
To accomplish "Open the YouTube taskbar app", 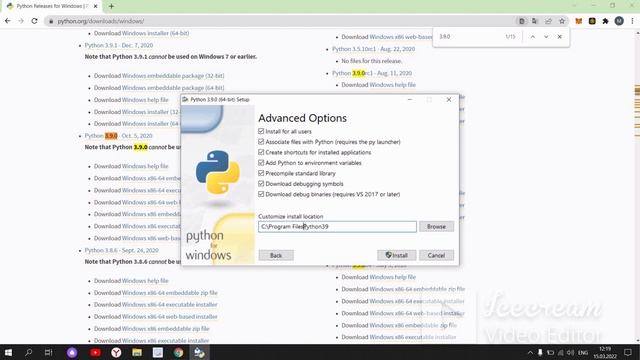I will 96,352.
